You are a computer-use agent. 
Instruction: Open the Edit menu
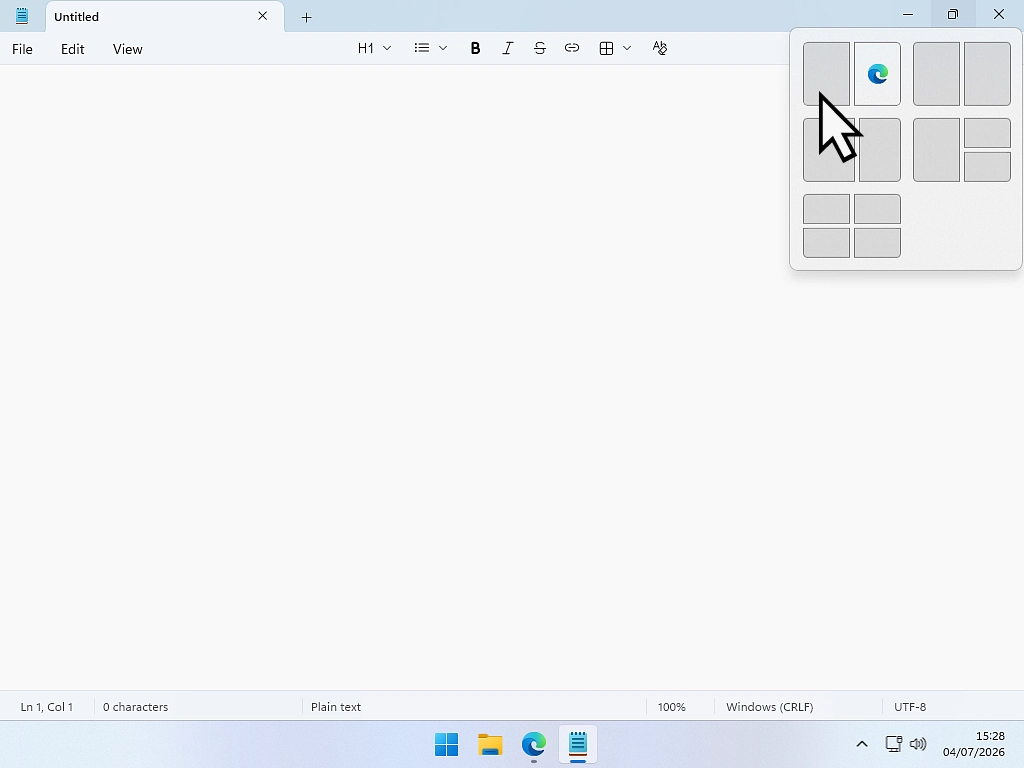pyautogui.click(x=72, y=49)
